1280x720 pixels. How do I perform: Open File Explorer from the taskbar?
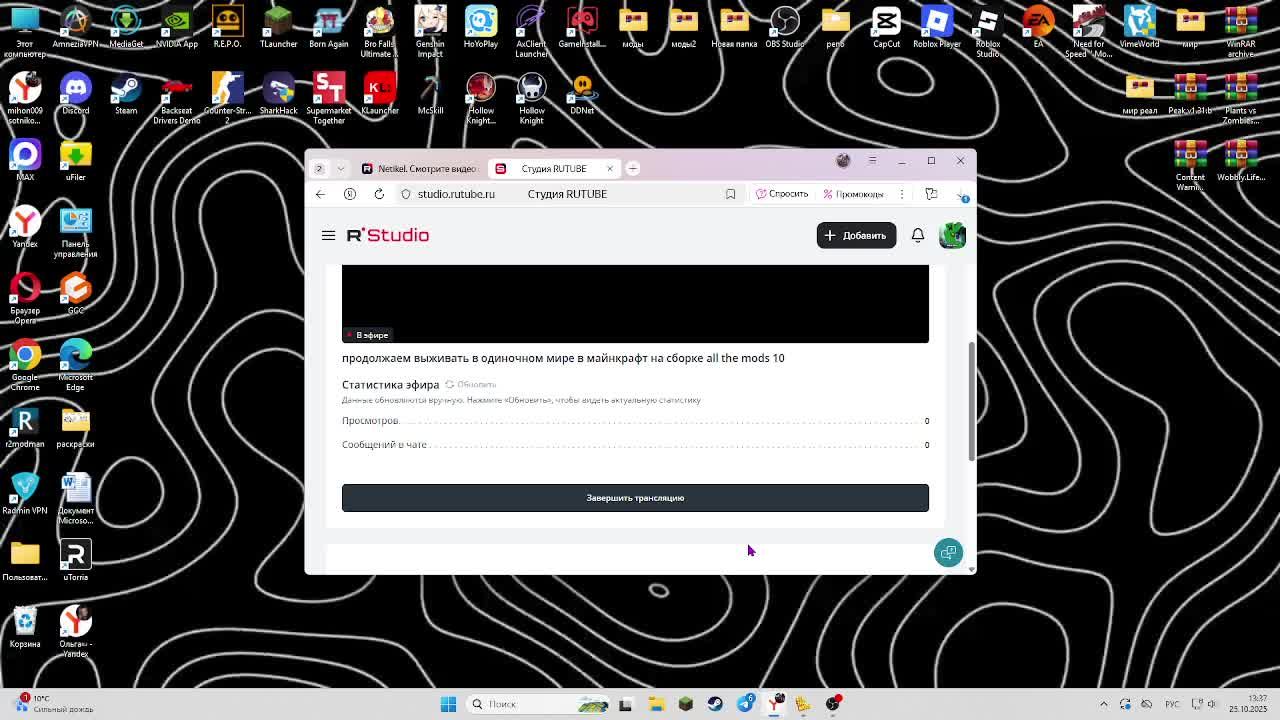pyautogui.click(x=656, y=704)
